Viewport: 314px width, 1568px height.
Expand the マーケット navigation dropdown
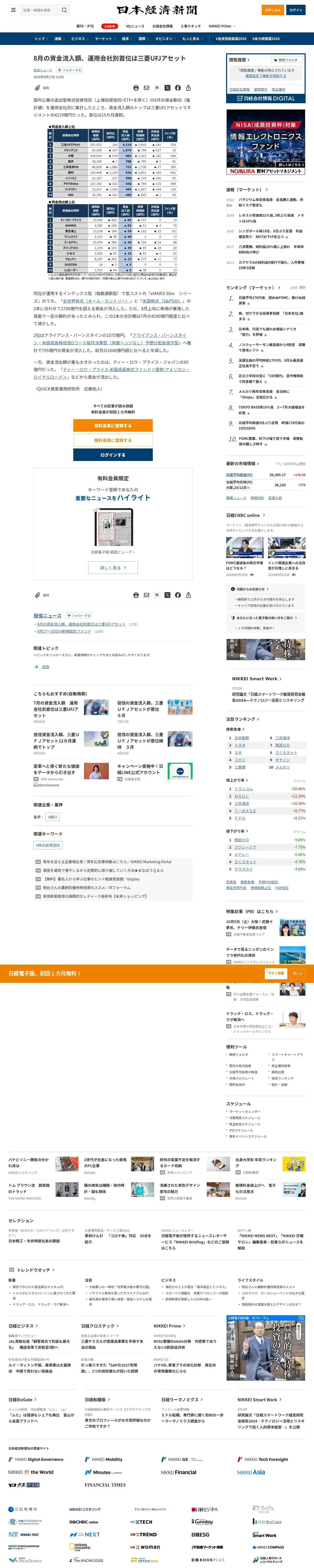105,38
